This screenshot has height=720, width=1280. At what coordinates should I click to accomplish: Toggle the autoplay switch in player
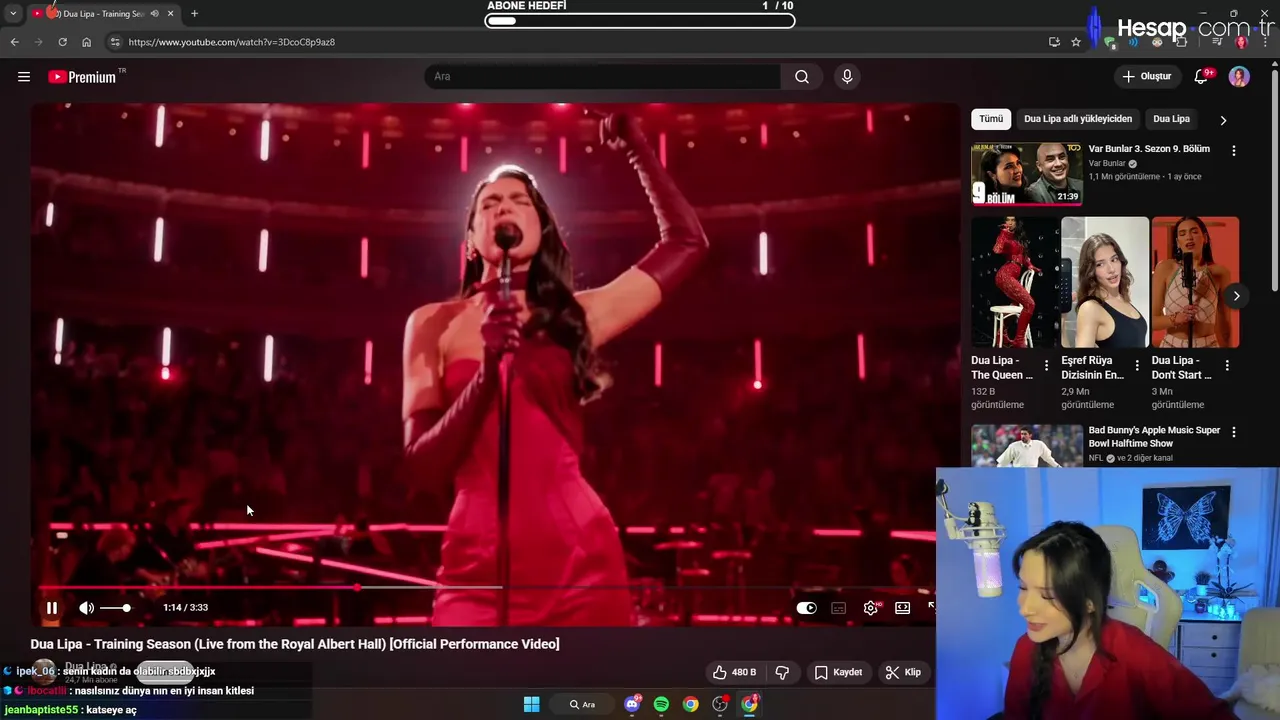807,608
